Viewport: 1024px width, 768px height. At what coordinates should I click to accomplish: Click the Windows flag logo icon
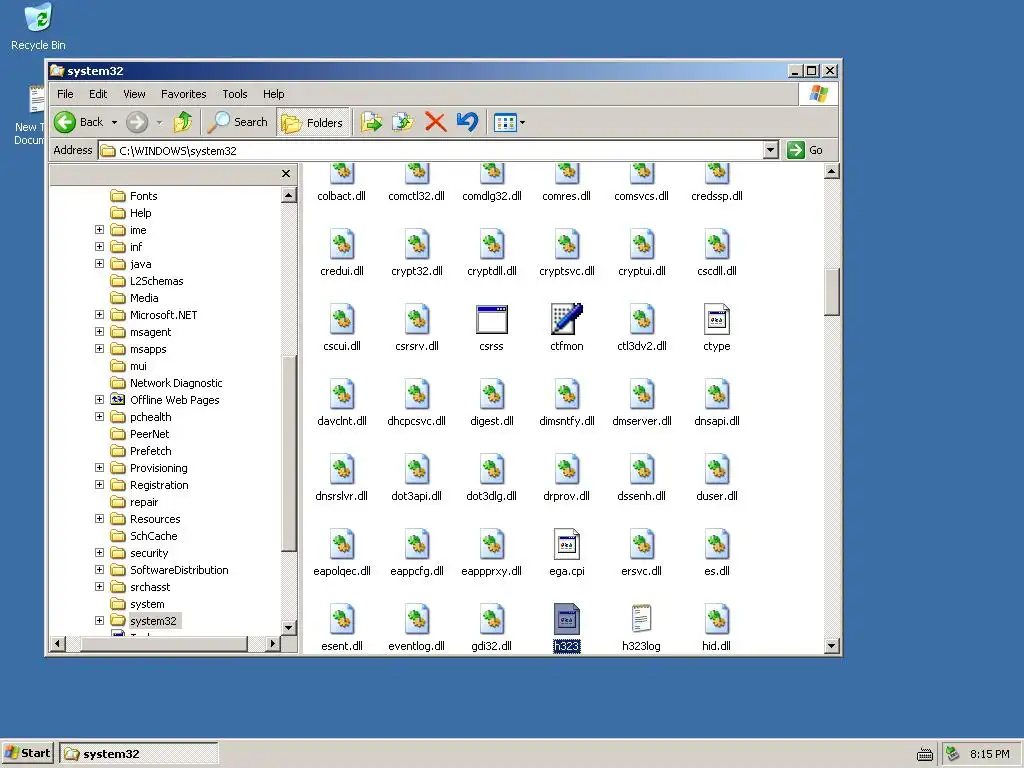coord(818,93)
